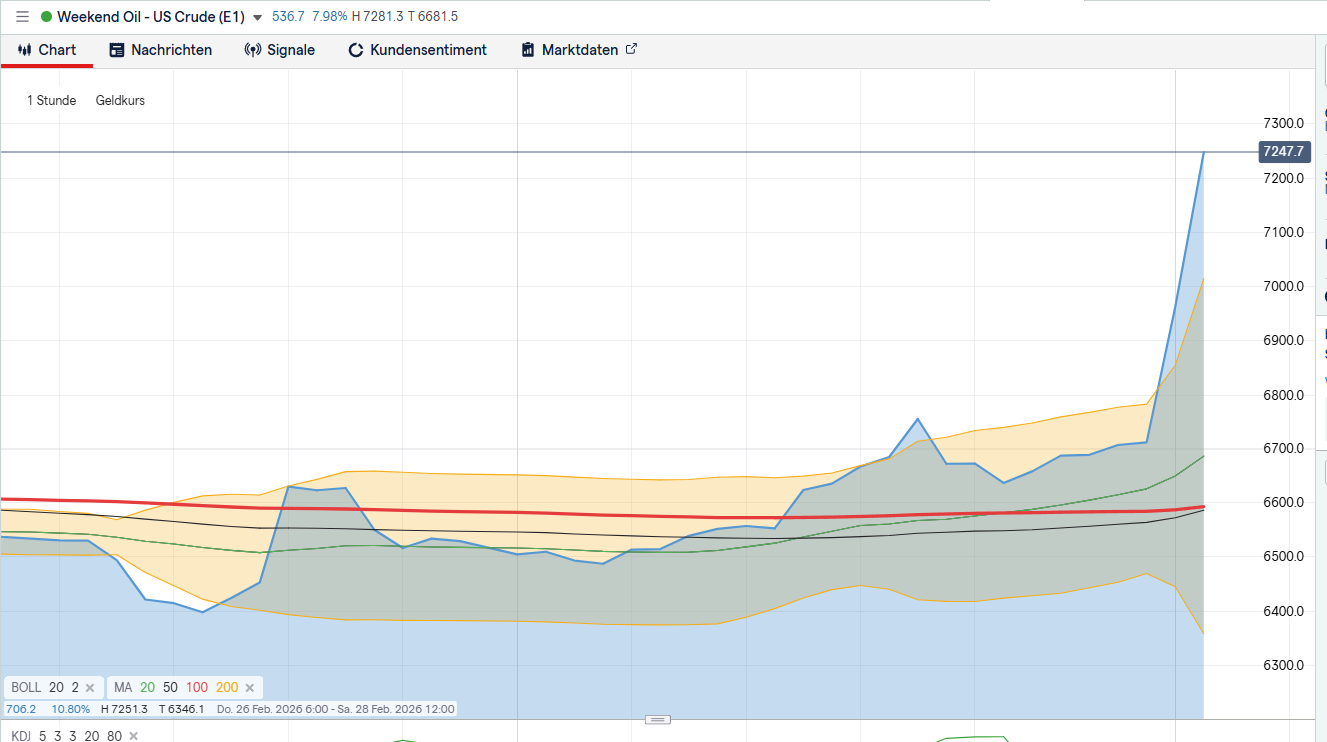Select the orange MA 200 period
Screen dimensions: 1327x742
pyautogui.click(x=227, y=688)
